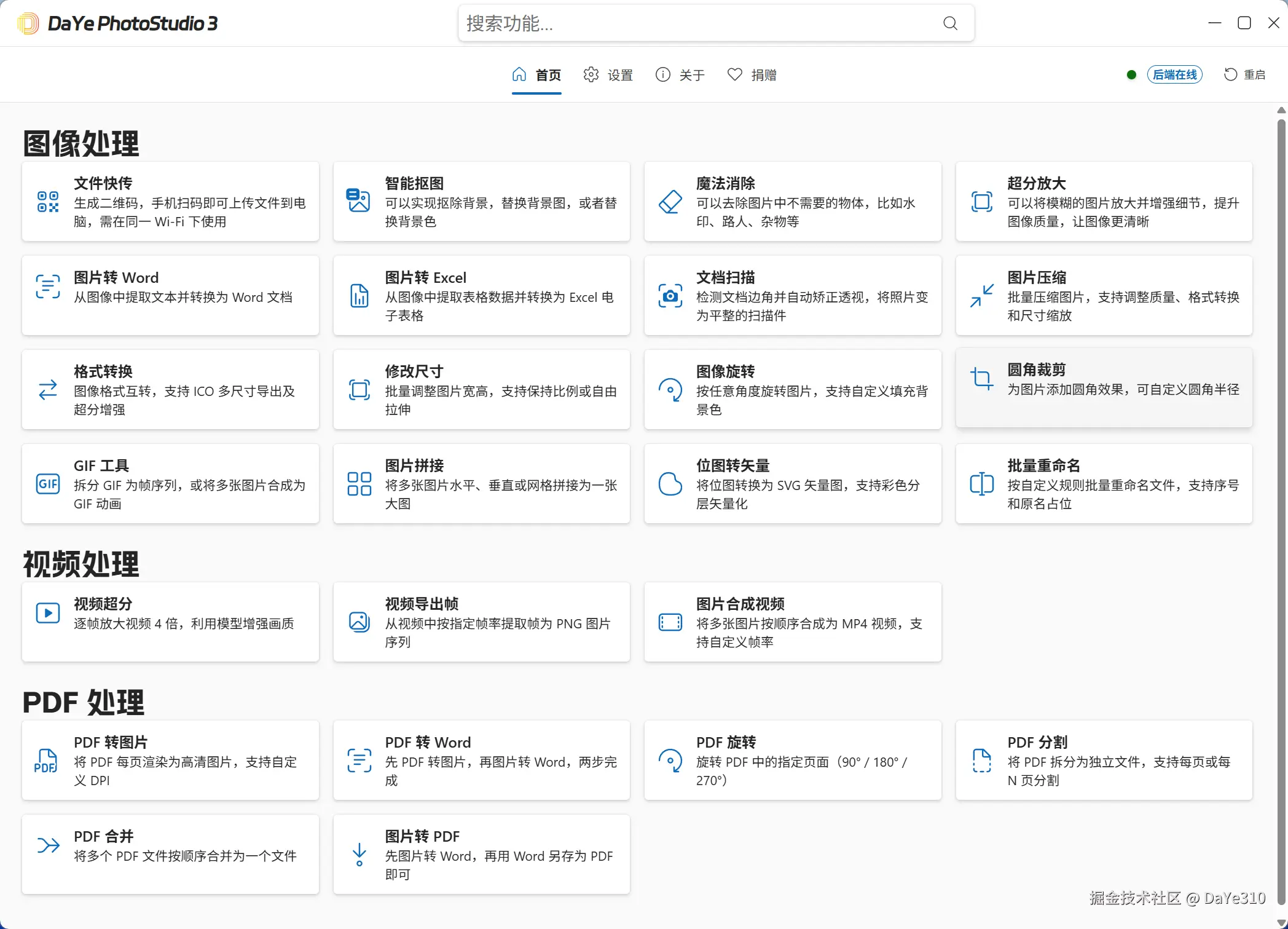Open the 圆角裁剪 card title
The image size is (1288, 929).
[x=1037, y=370]
